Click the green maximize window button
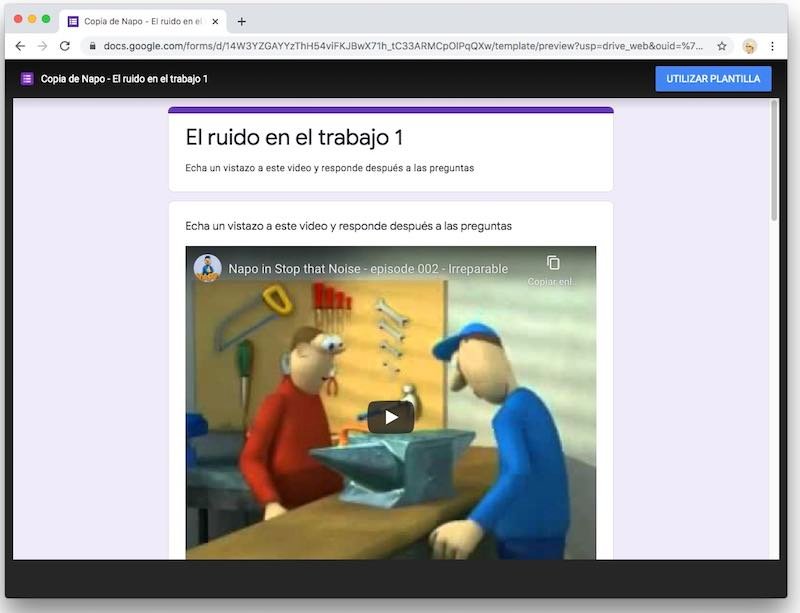 (46, 19)
